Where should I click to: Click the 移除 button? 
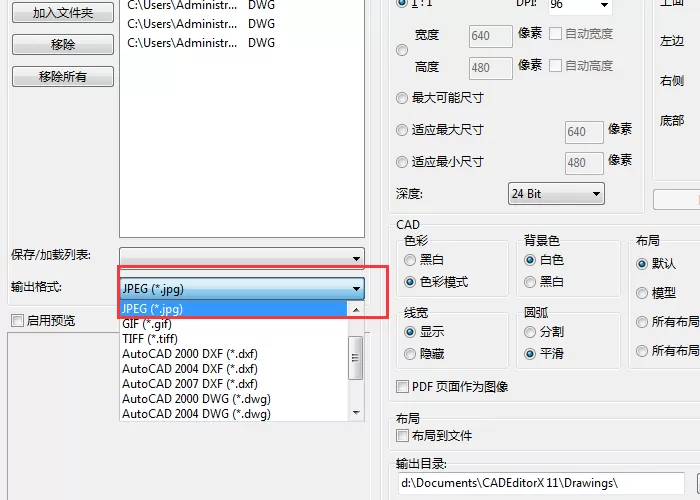(63, 45)
